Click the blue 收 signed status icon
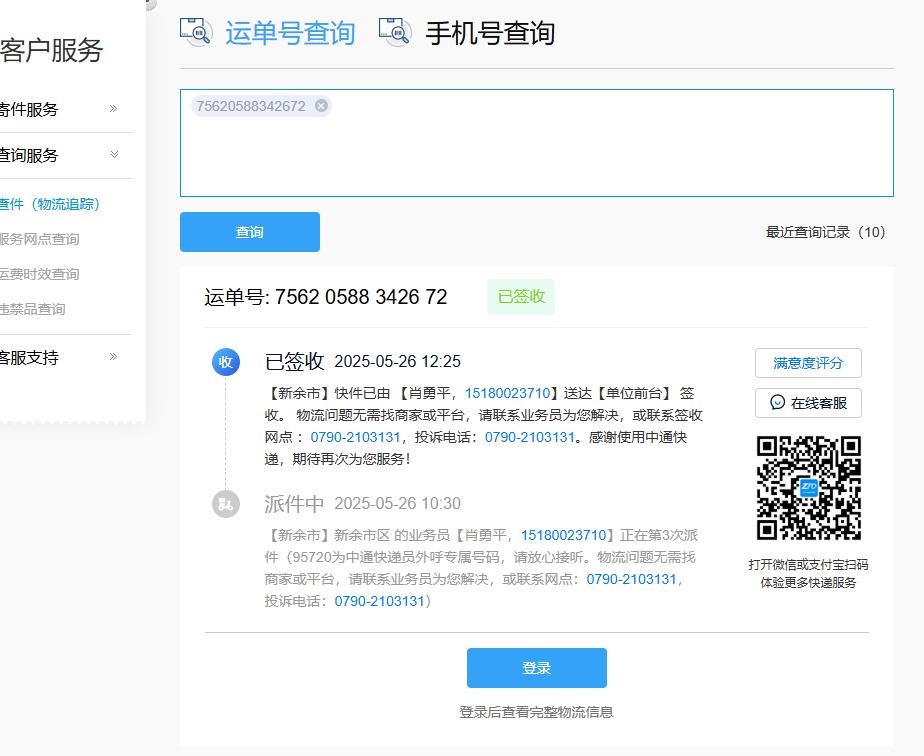 [226, 362]
